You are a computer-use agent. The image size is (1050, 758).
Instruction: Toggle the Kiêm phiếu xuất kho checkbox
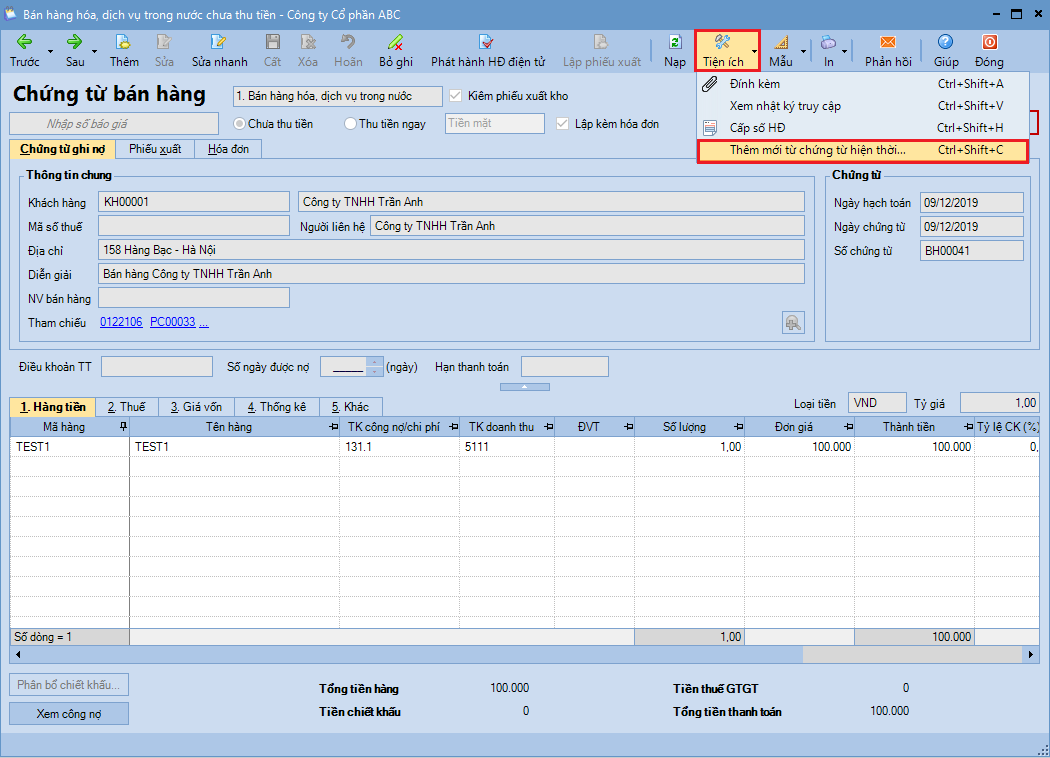pyautogui.click(x=457, y=96)
